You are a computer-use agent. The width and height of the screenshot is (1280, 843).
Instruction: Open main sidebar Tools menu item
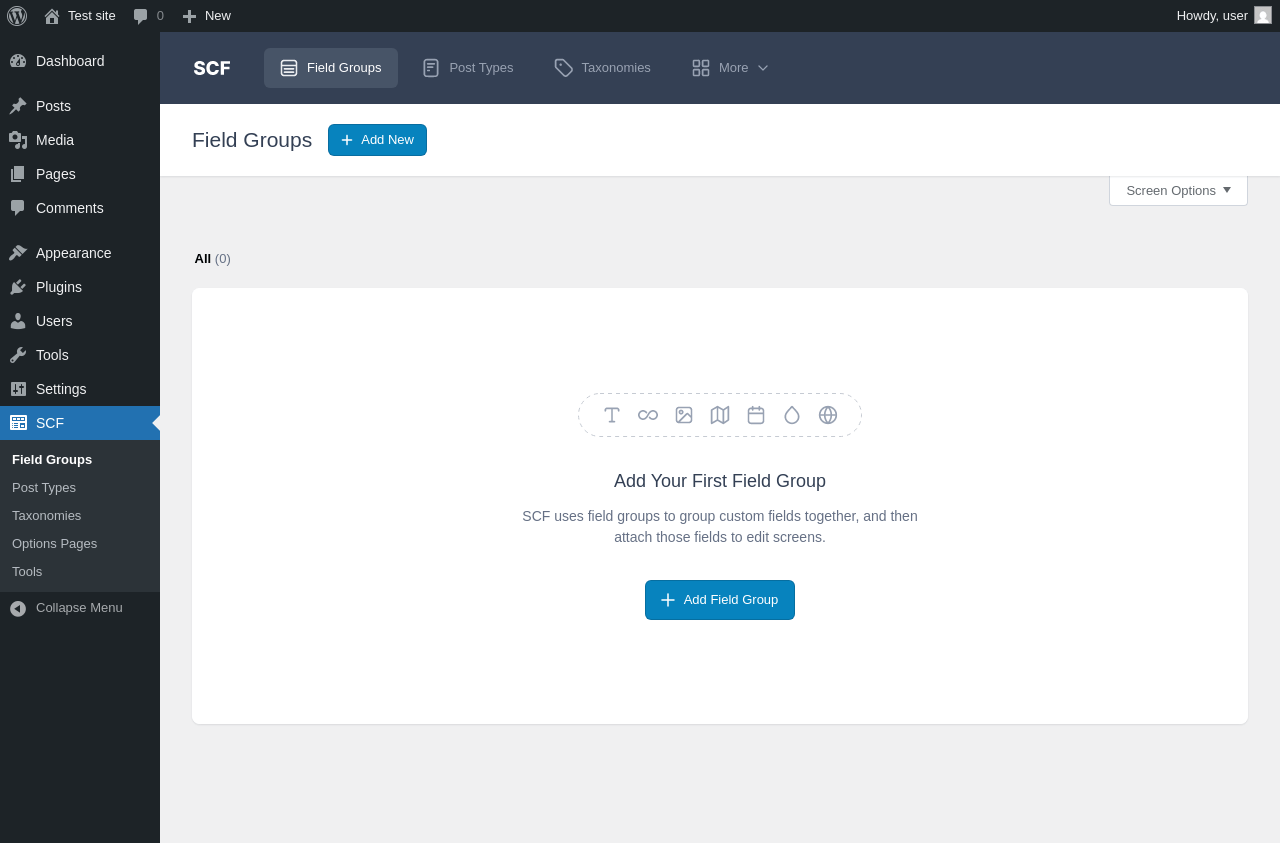point(80,355)
